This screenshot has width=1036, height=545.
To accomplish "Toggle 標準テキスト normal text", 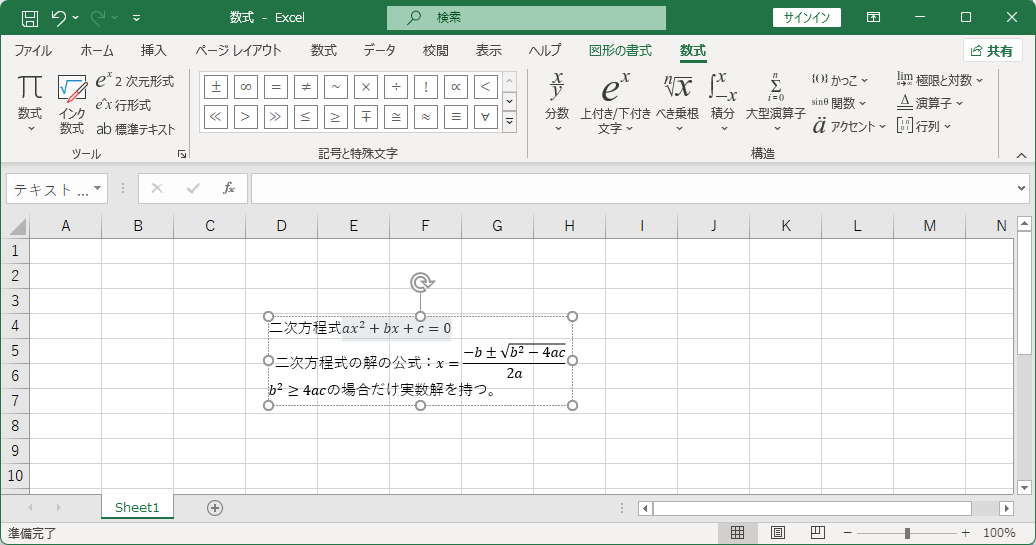I will (135, 129).
